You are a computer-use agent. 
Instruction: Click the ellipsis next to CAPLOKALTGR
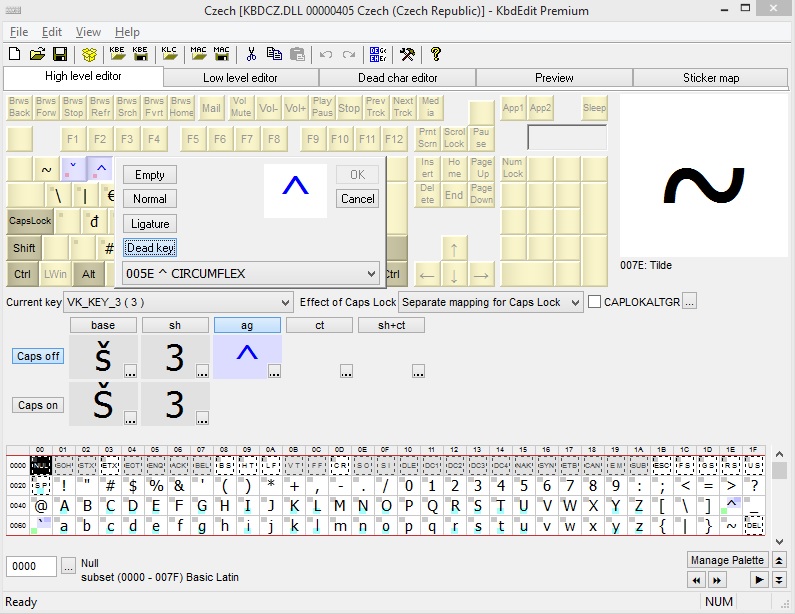689,301
